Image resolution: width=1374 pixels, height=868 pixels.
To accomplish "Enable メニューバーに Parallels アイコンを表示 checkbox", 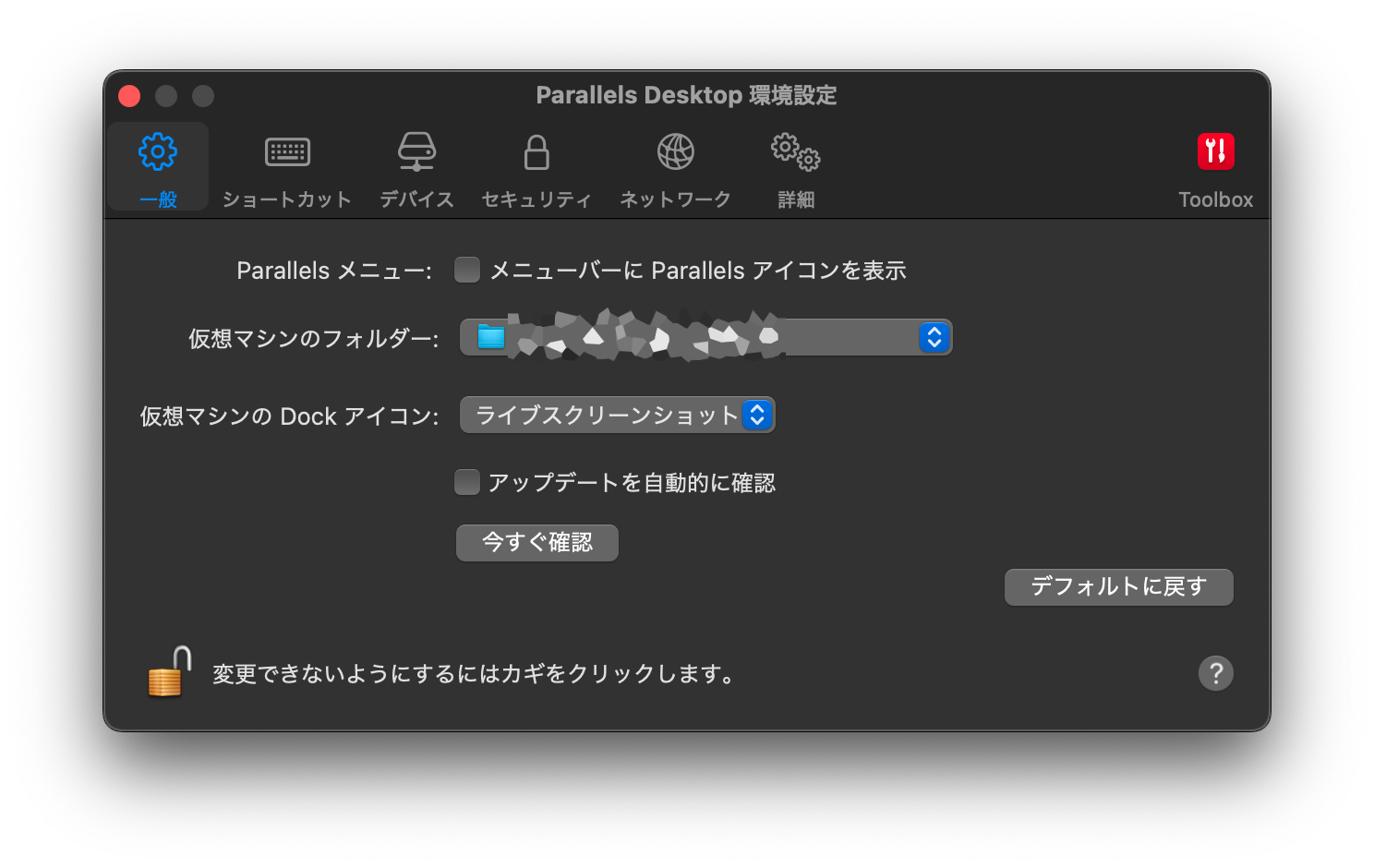I will 467,270.
